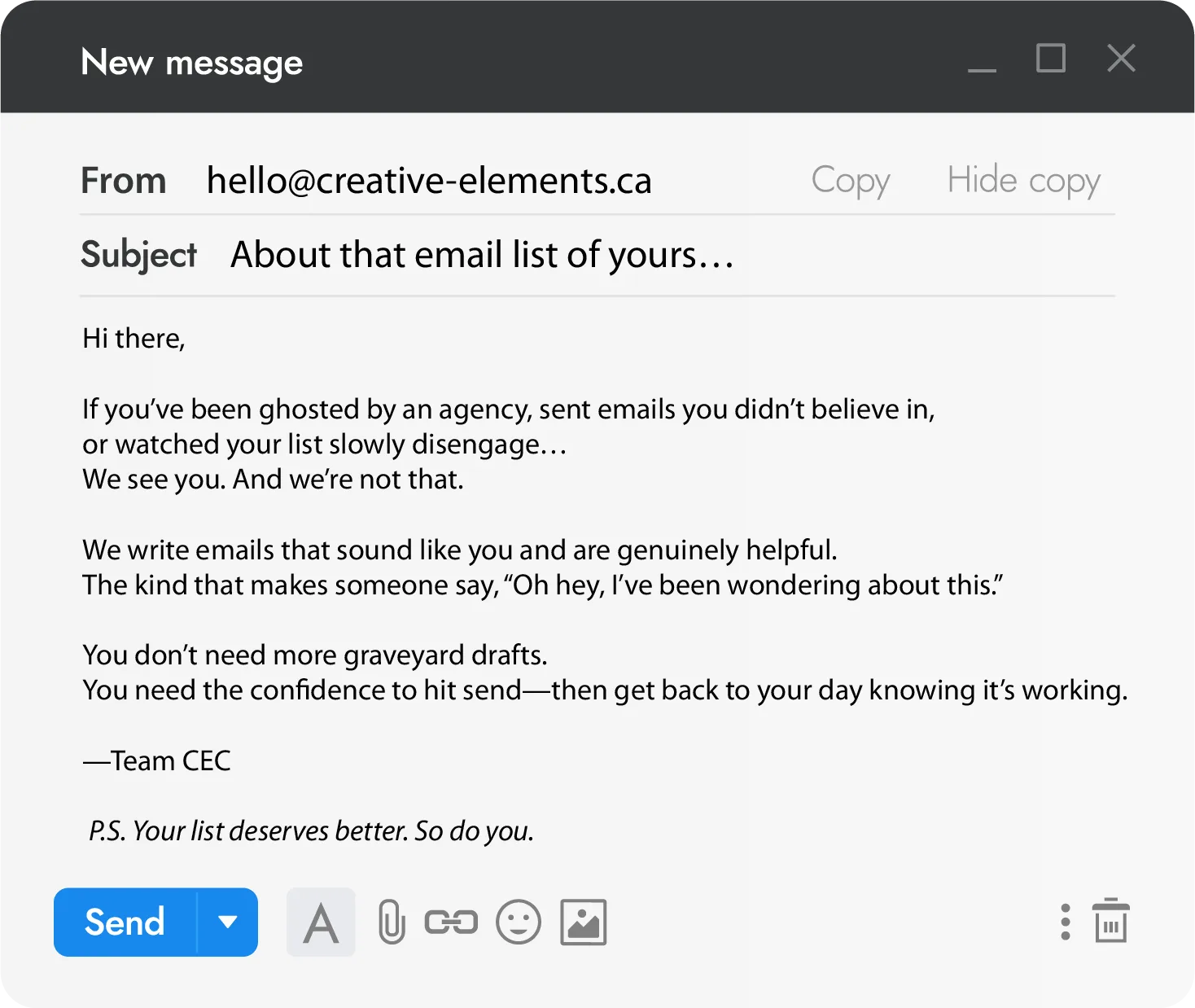Open the text formatting options
1195x1008 pixels.
point(321,923)
